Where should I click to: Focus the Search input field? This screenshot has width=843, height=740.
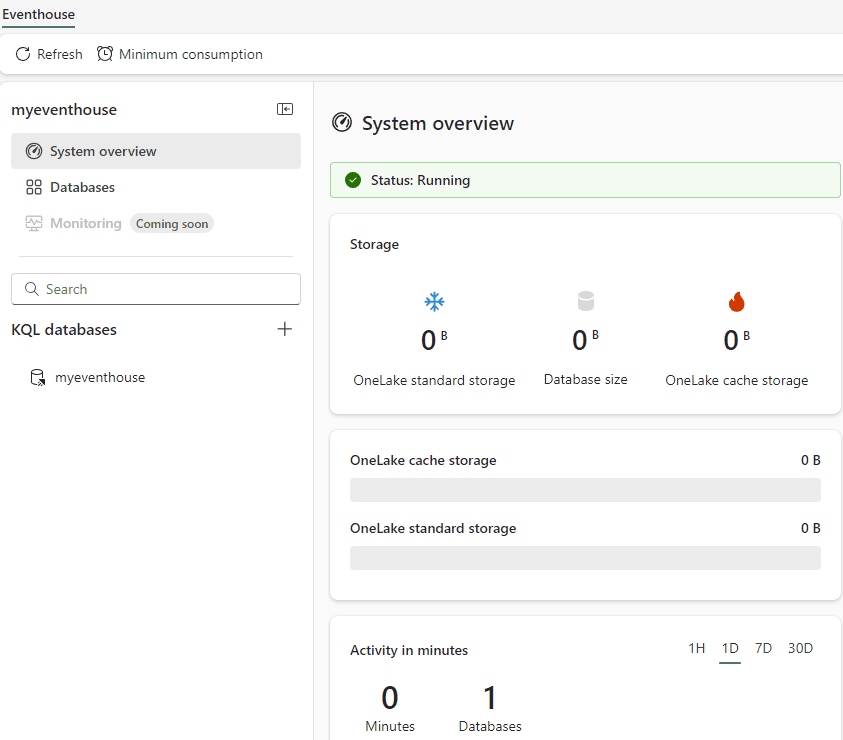point(156,289)
